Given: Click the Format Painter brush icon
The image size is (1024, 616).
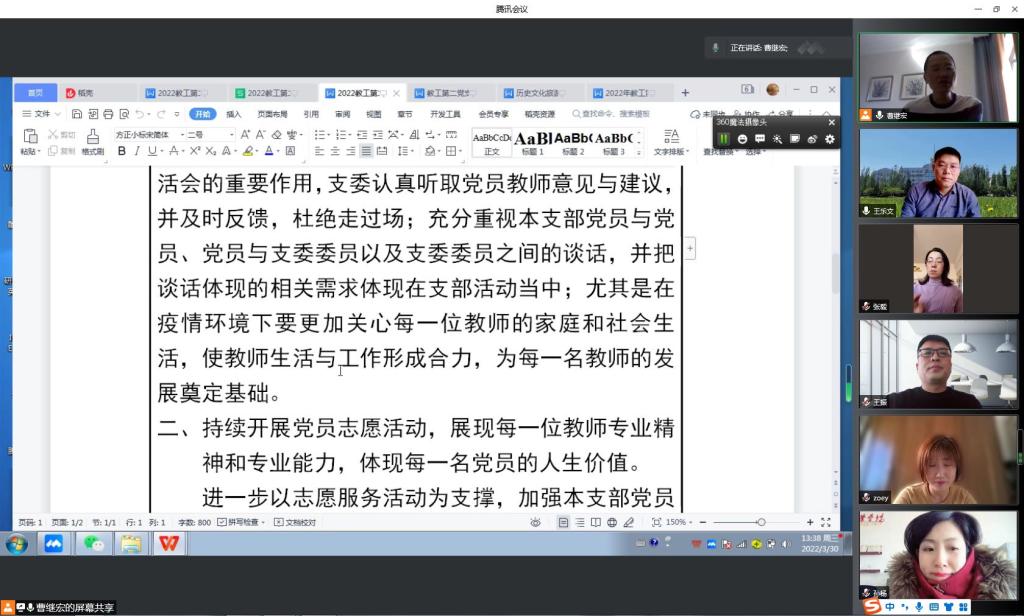Looking at the screenshot, I should coord(92,137).
